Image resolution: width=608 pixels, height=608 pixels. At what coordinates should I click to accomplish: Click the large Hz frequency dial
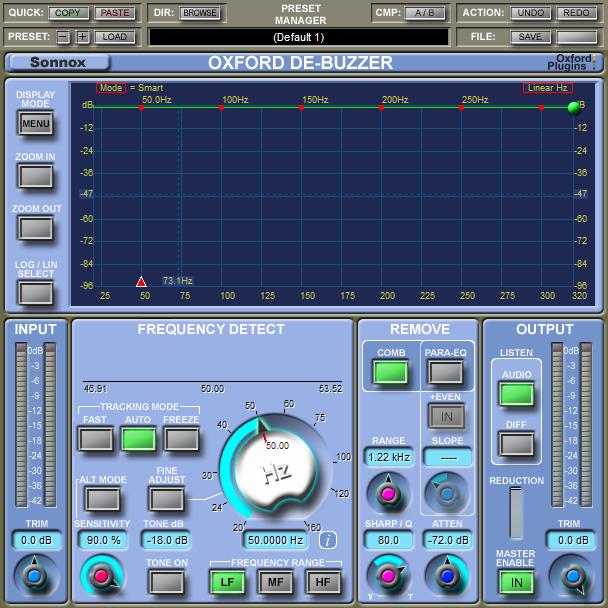pos(276,469)
